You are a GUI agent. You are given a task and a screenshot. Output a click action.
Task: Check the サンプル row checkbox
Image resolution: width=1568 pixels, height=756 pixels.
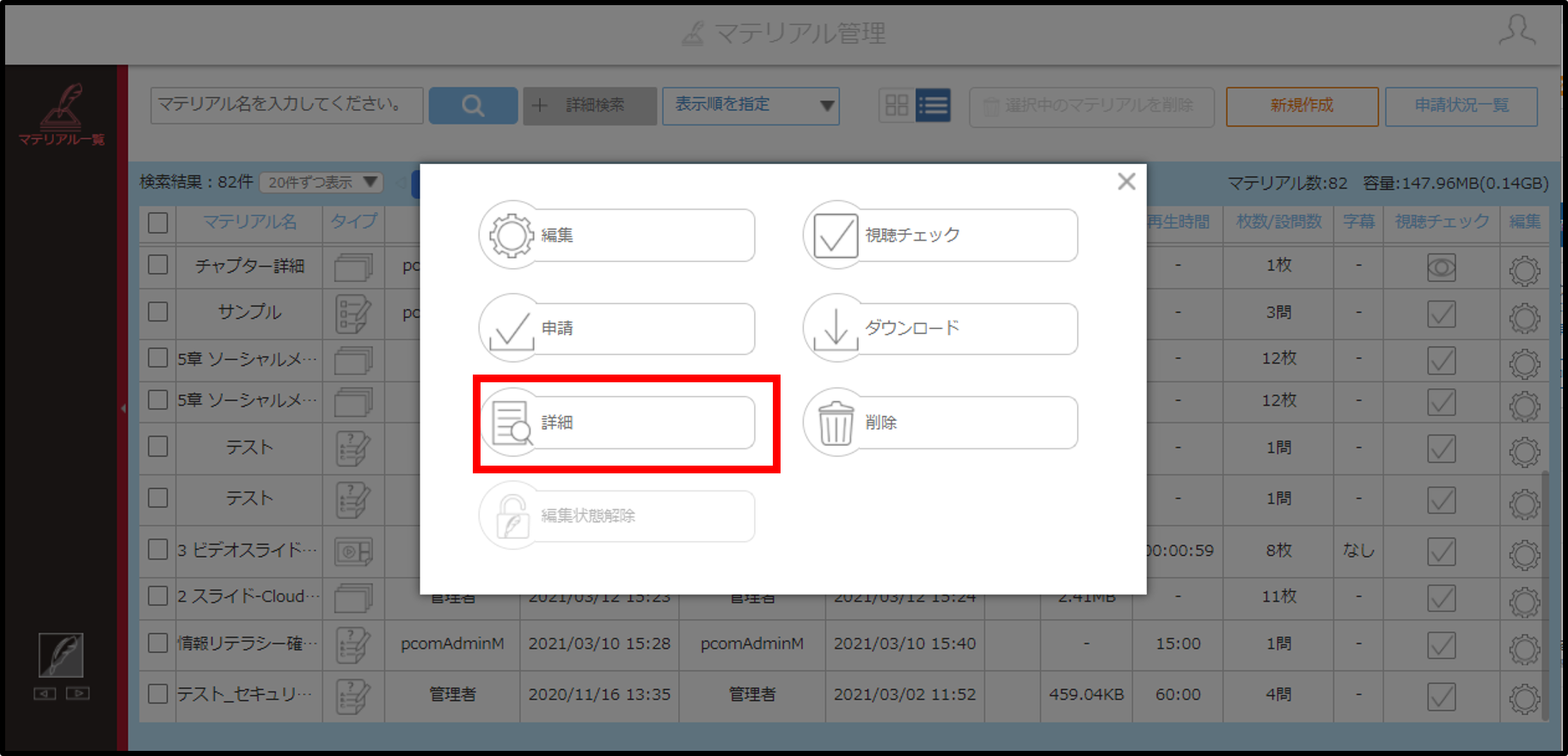tap(158, 311)
